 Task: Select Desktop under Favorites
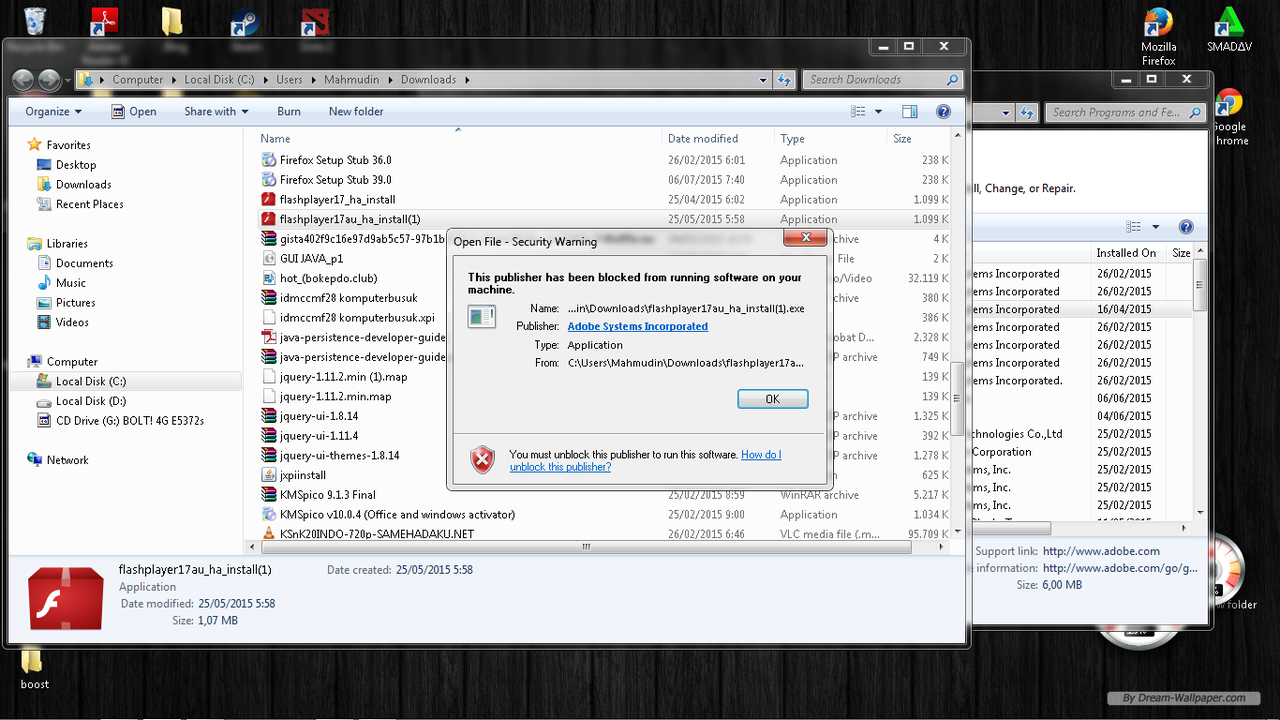pos(76,165)
